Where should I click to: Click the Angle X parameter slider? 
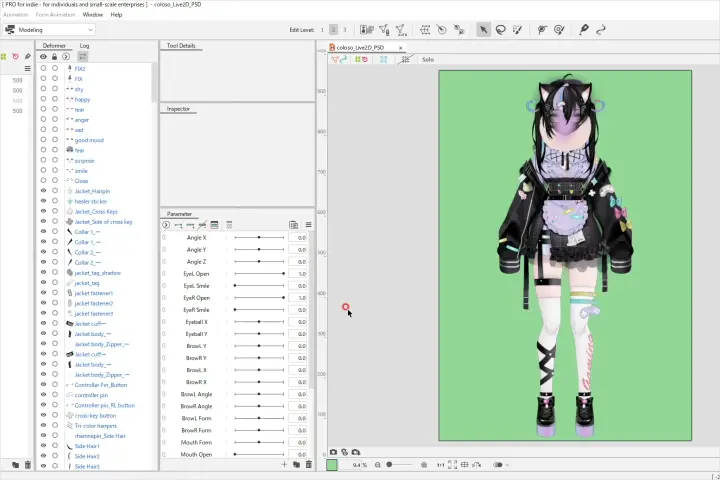pos(259,237)
